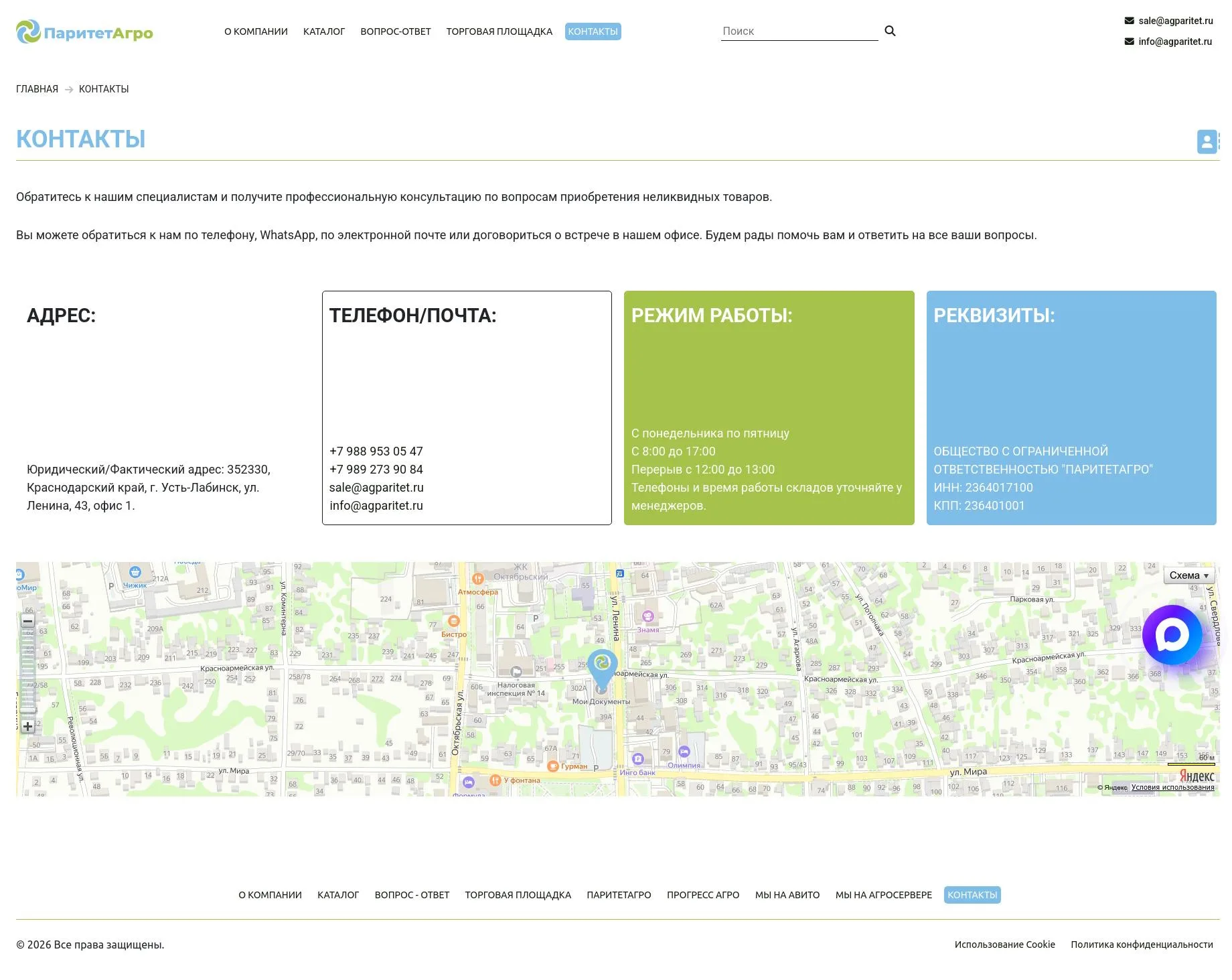The image size is (1232, 980).
Task: Go to ВОПРОС-ОТВЕТ in header menu
Action: pos(396,31)
